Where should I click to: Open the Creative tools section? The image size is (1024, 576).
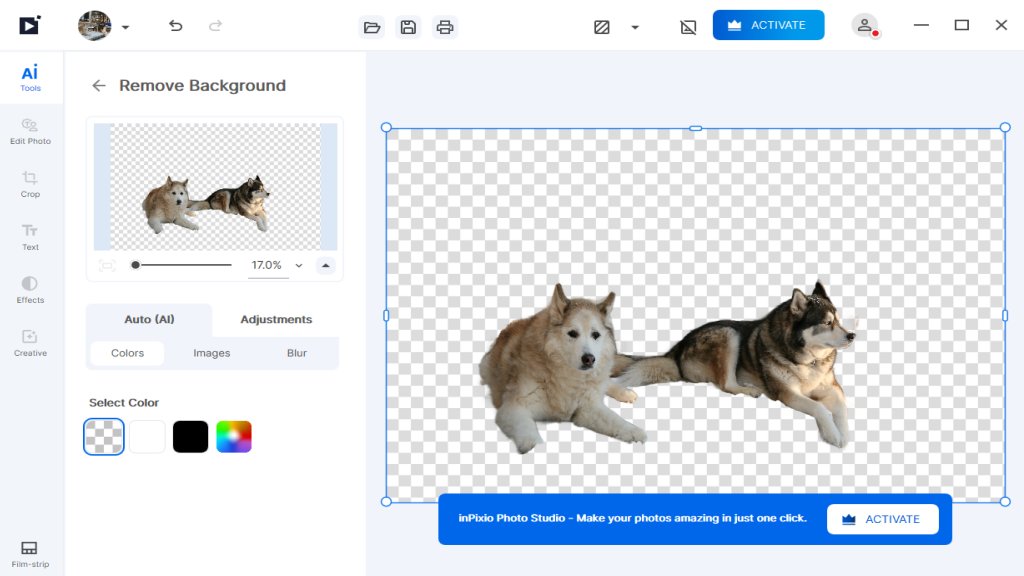[30, 343]
